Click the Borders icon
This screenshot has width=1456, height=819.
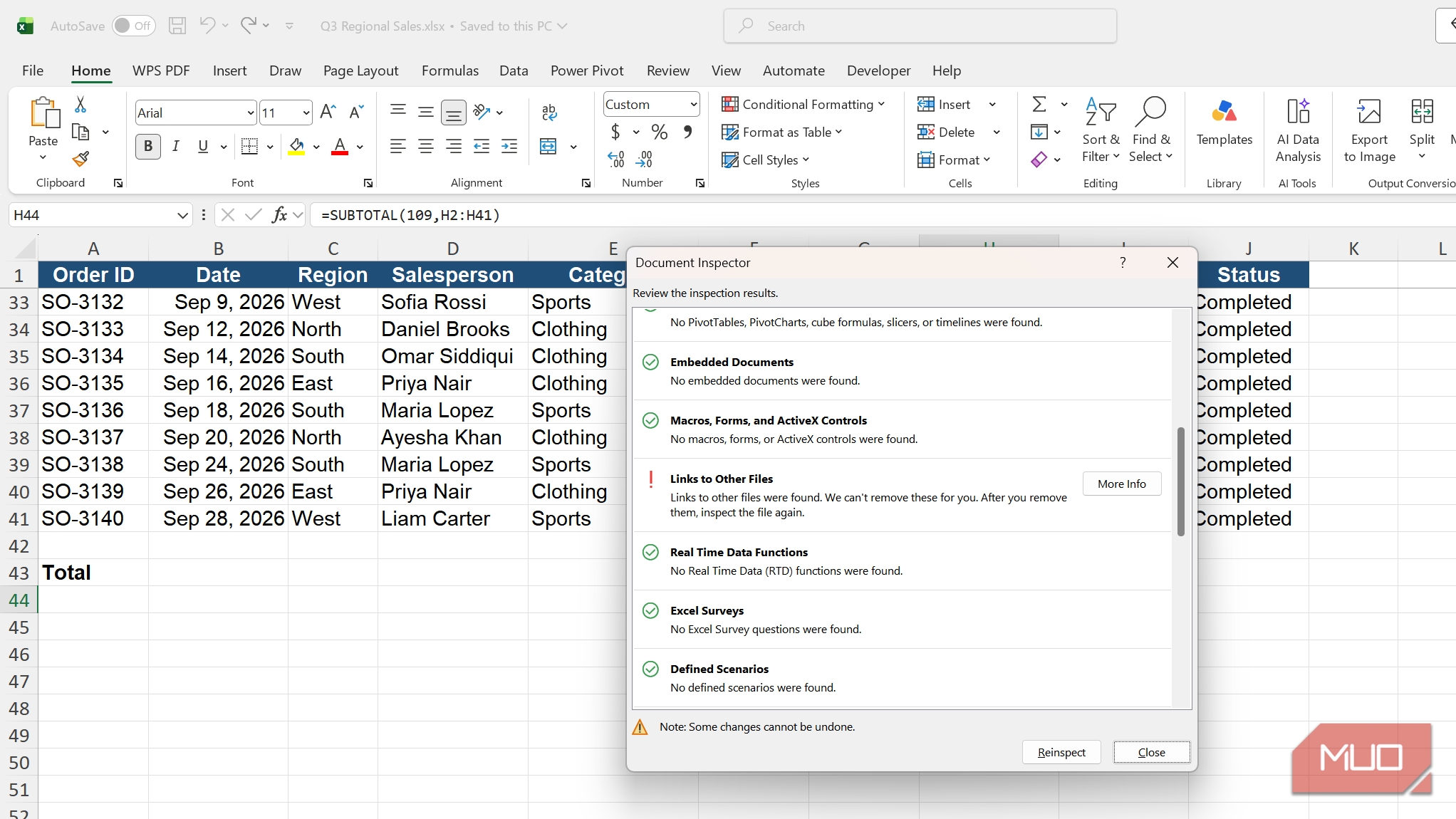pos(249,147)
